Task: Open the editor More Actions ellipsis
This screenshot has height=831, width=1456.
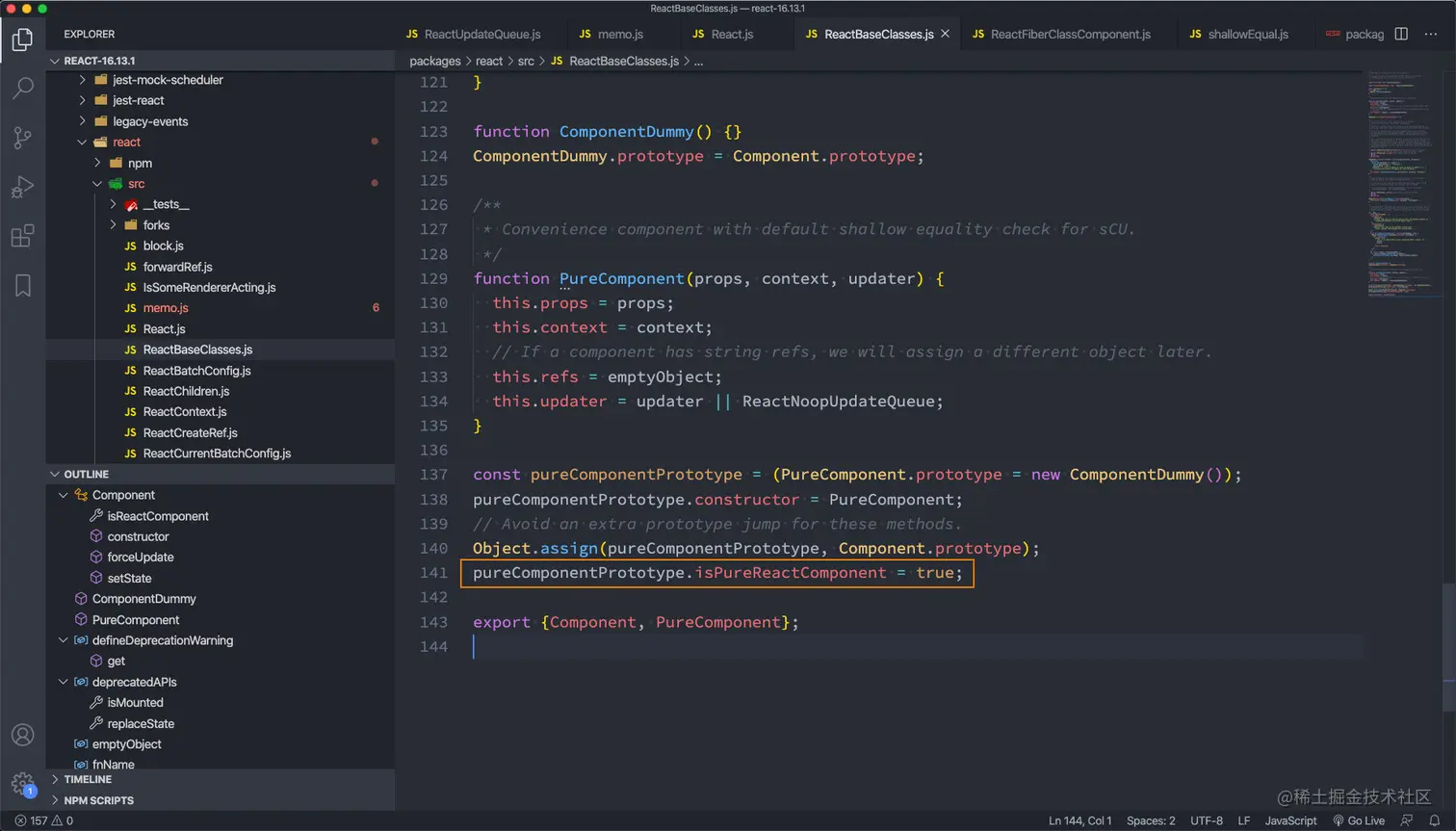Action: pos(1431,34)
